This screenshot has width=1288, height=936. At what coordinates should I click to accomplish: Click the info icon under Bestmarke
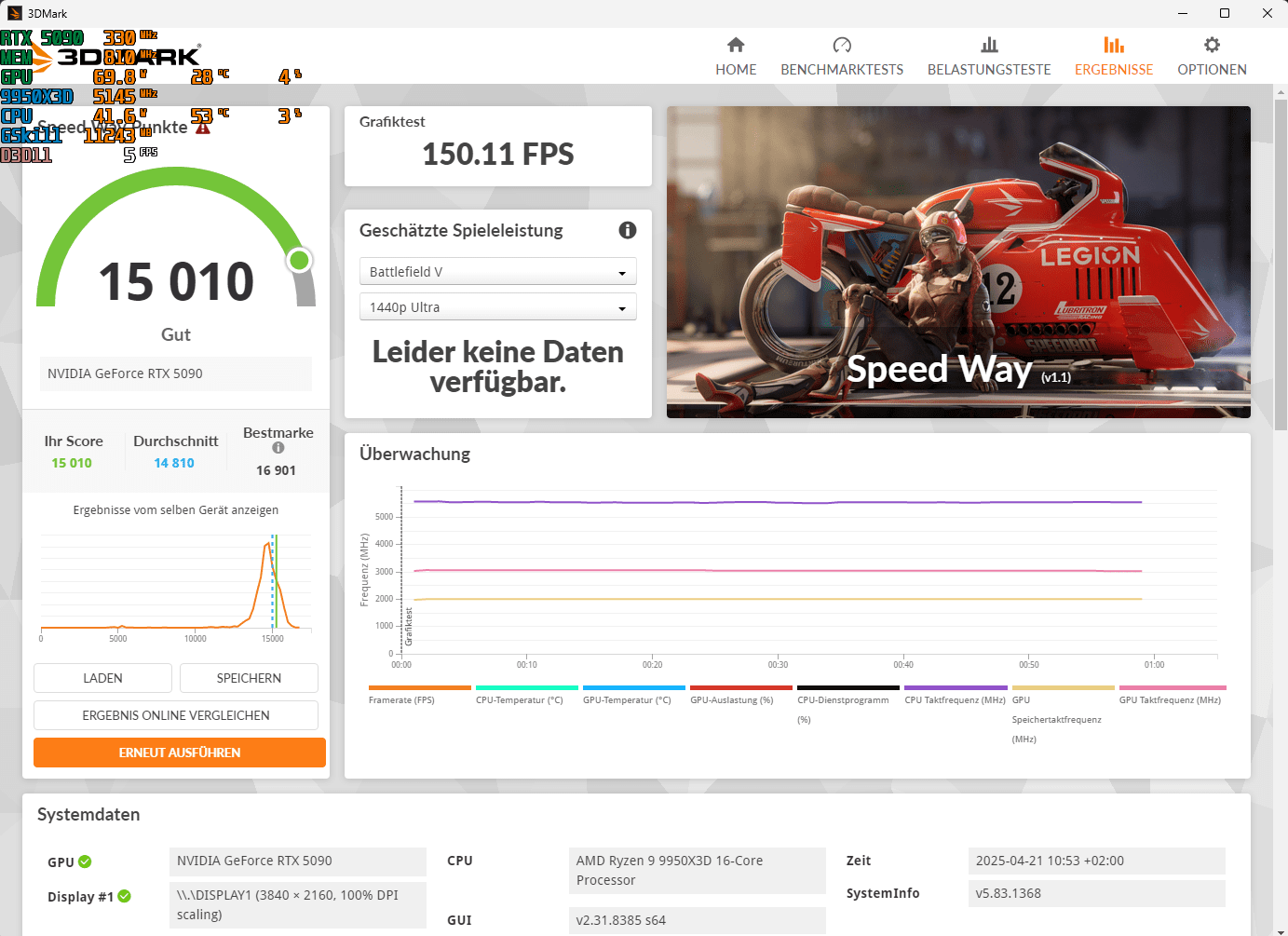278,448
